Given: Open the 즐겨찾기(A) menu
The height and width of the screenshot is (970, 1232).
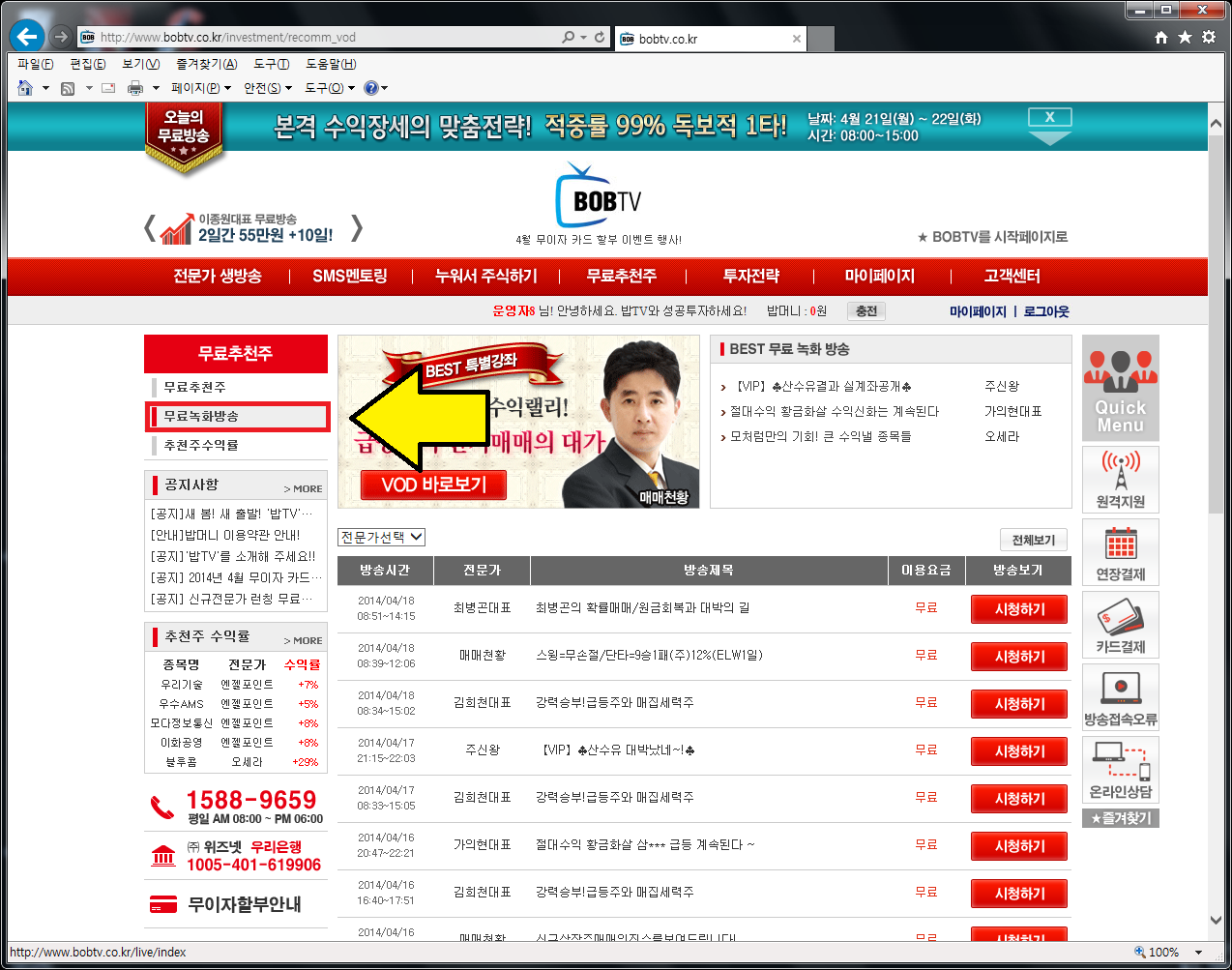Looking at the screenshot, I should click(207, 64).
